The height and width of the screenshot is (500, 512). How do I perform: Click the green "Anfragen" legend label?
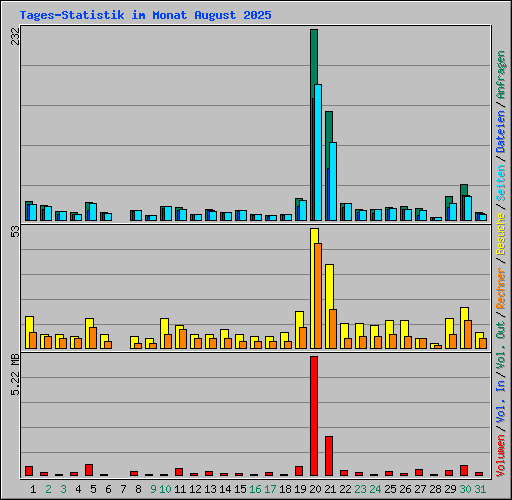[501, 75]
